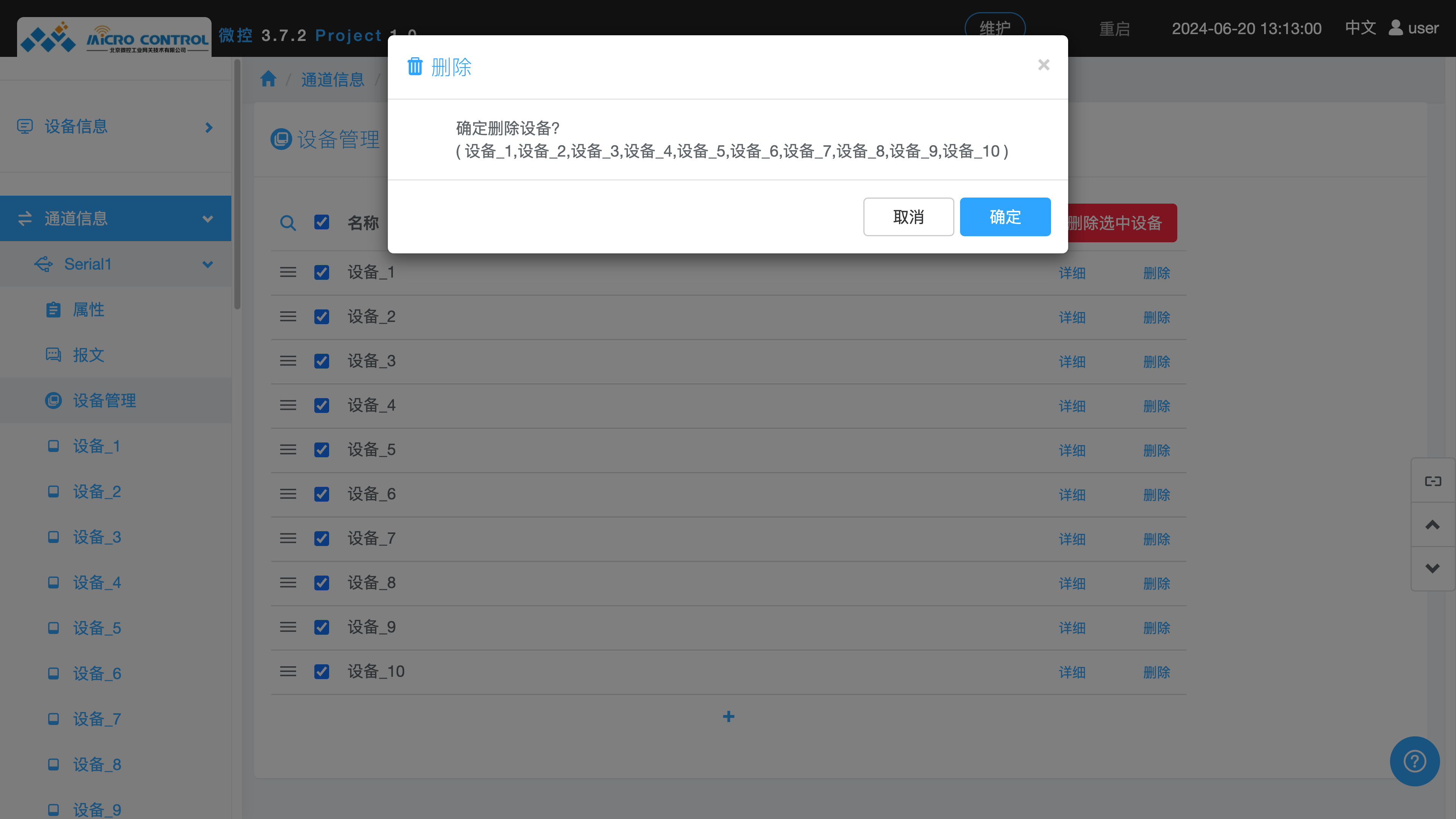The width and height of the screenshot is (1456, 819).
Task: Click the blue plus icon to add a device
Action: coord(728,717)
